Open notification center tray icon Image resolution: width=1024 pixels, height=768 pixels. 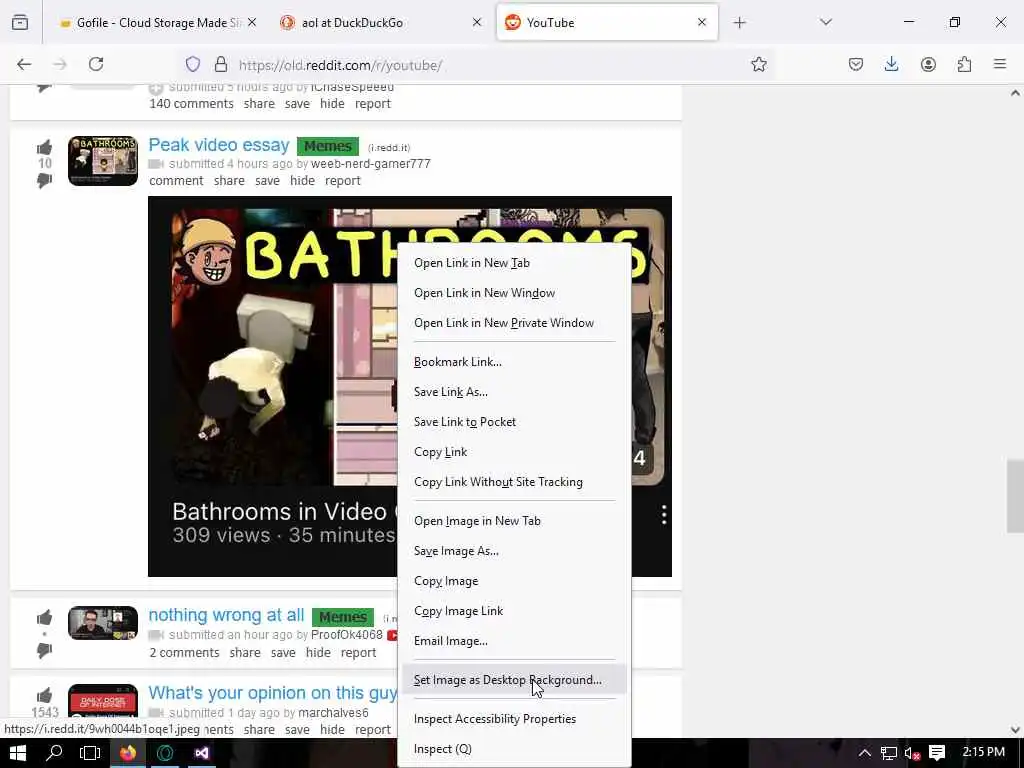937,753
